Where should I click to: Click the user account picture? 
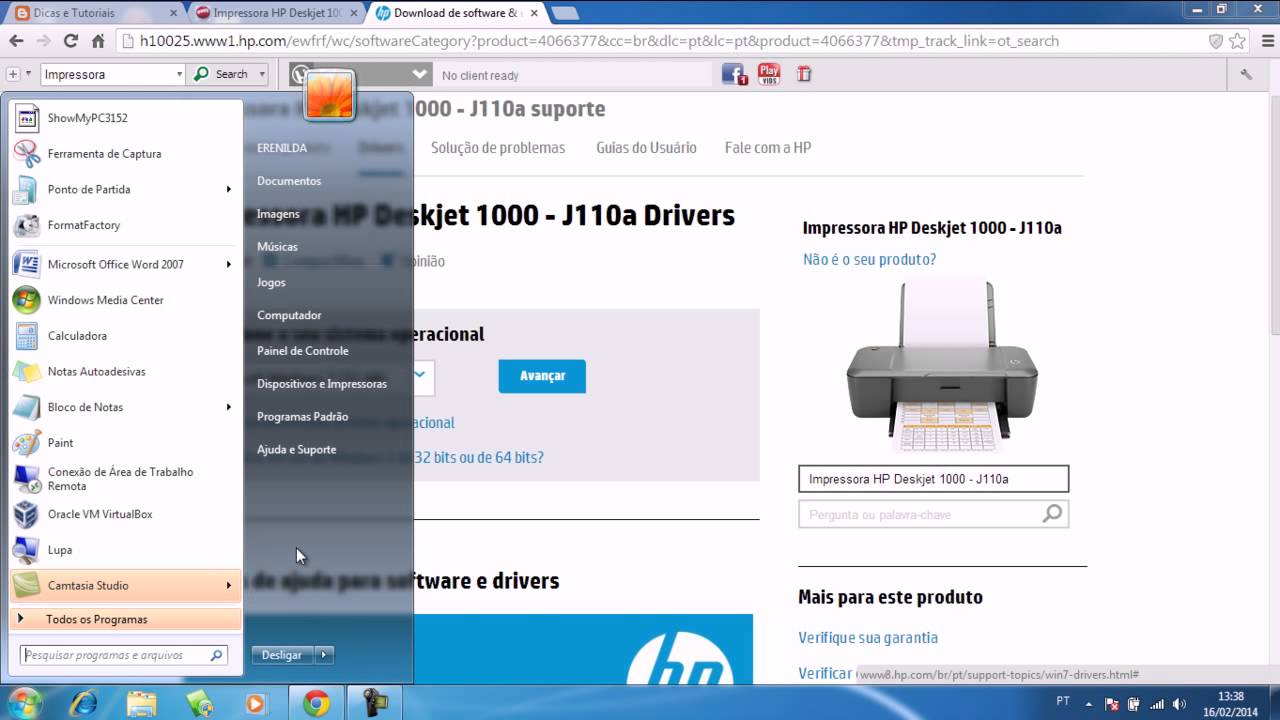(x=330, y=95)
